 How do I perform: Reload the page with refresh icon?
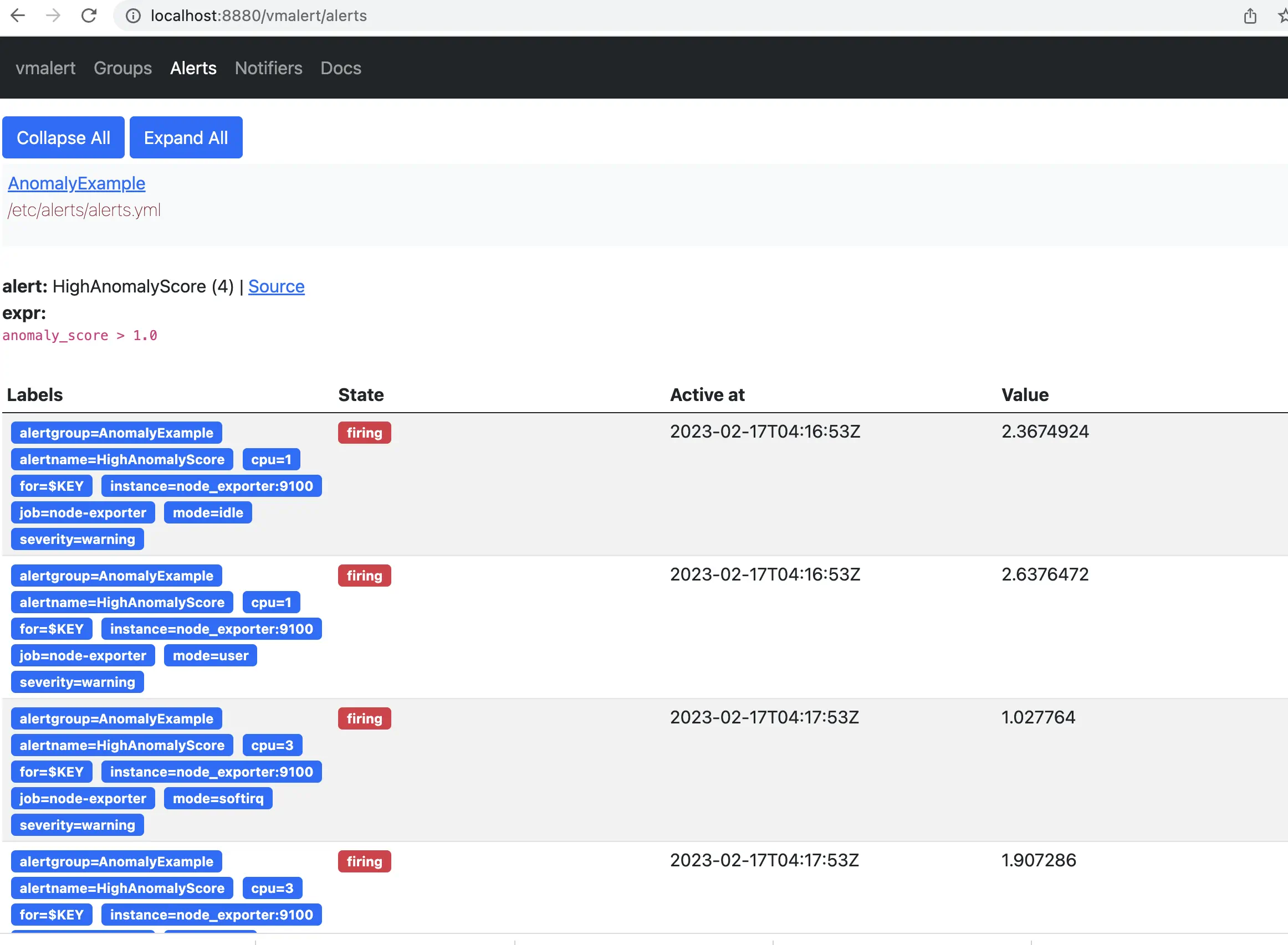(x=89, y=16)
